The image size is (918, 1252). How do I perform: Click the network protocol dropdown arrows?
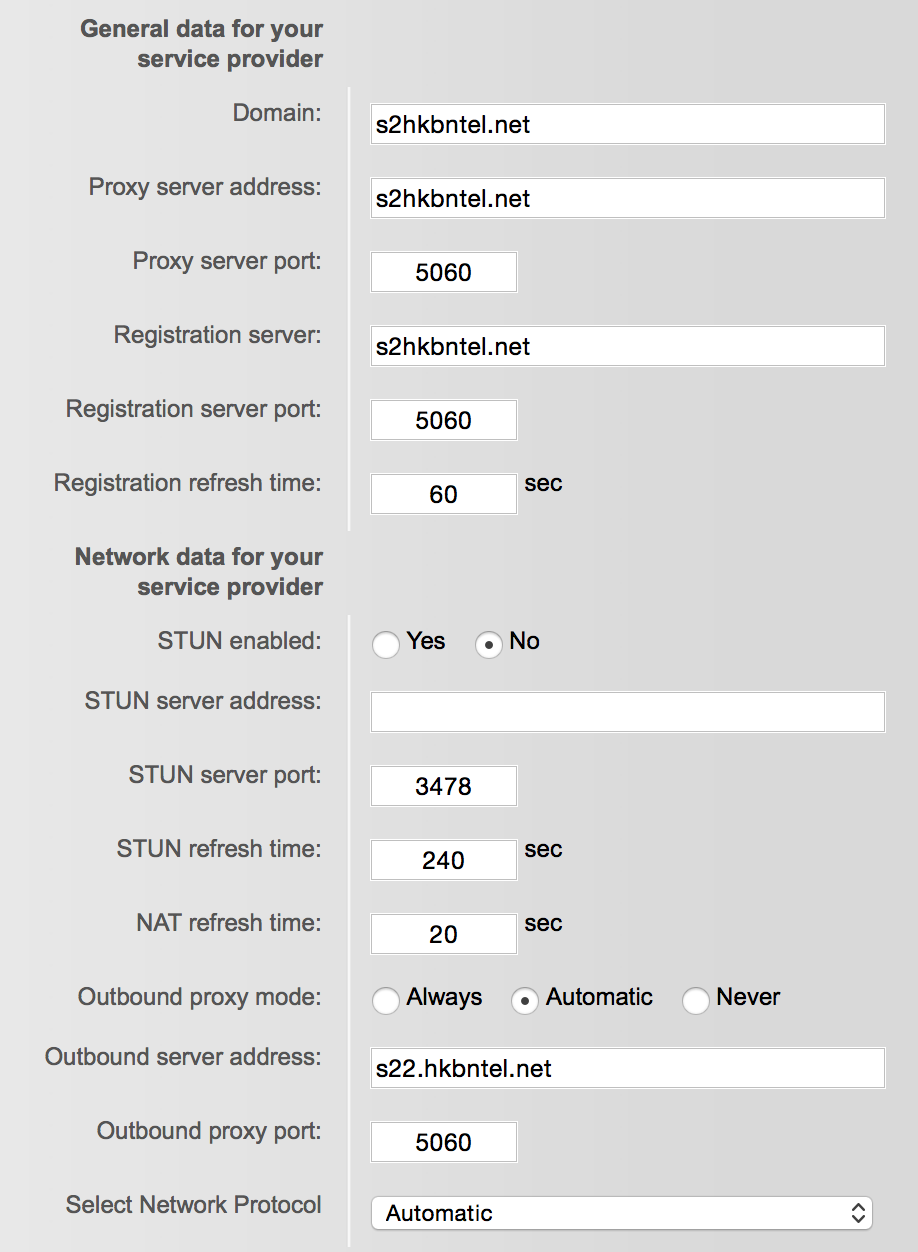click(x=858, y=1213)
